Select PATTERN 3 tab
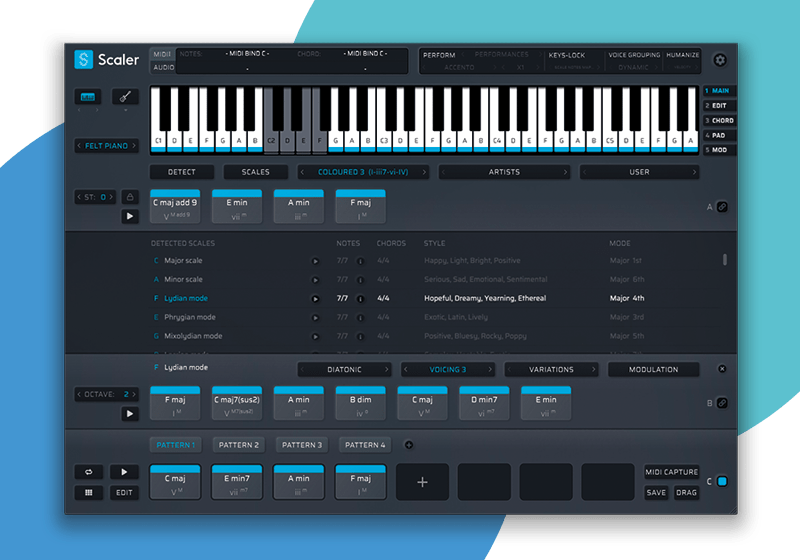Image resolution: width=800 pixels, height=560 pixels. 302,445
